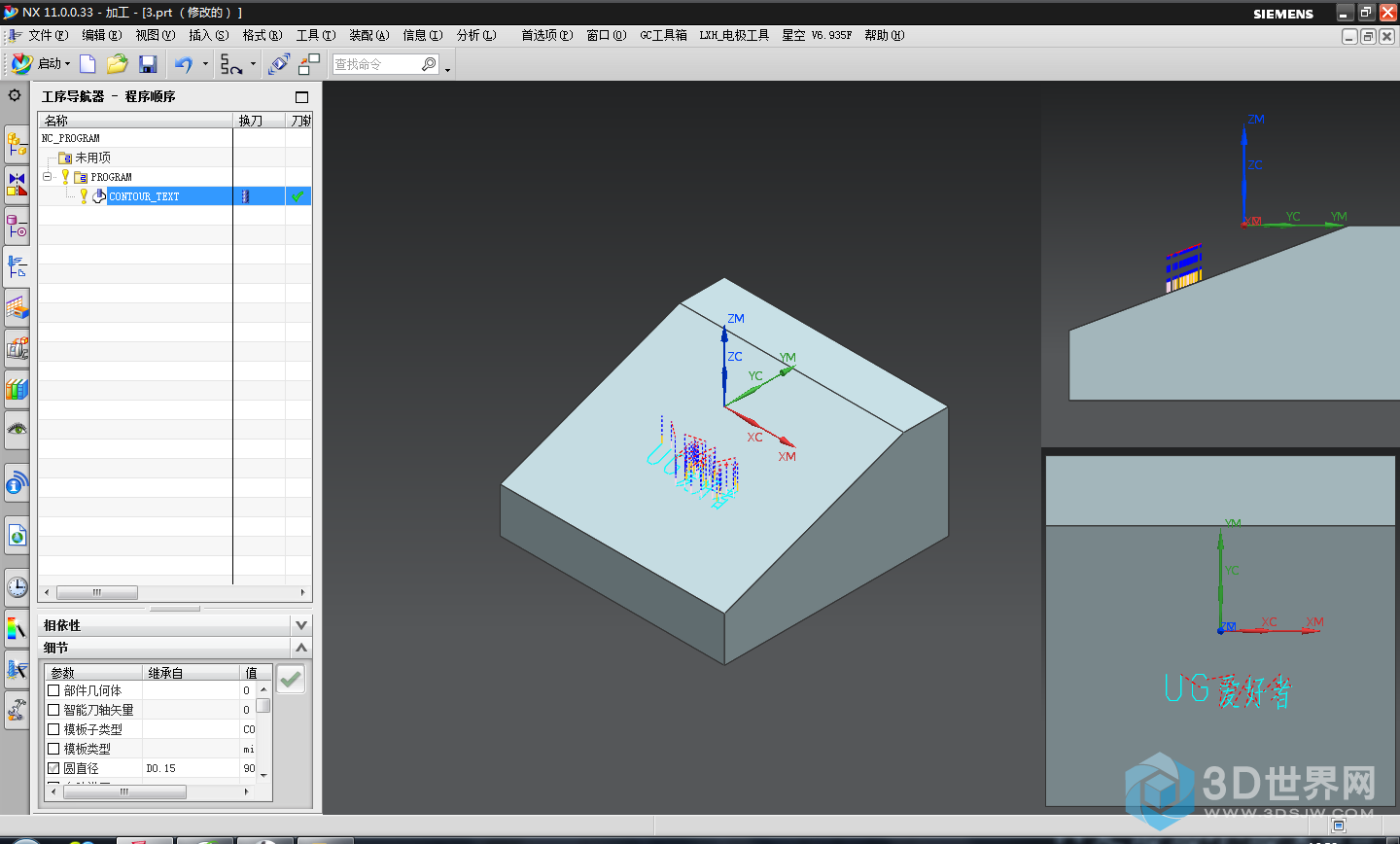Open a file using the folder icon
This screenshot has height=844, width=1400.
[x=118, y=64]
